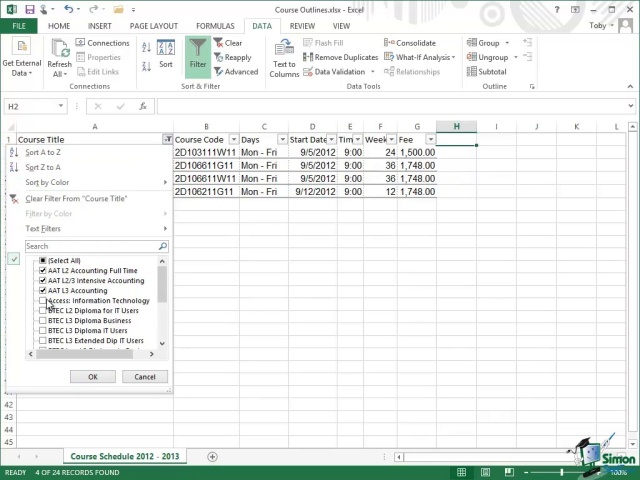Uncheck AAT L2 Accounting Full Time
This screenshot has height=480, width=640.
[x=43, y=270]
